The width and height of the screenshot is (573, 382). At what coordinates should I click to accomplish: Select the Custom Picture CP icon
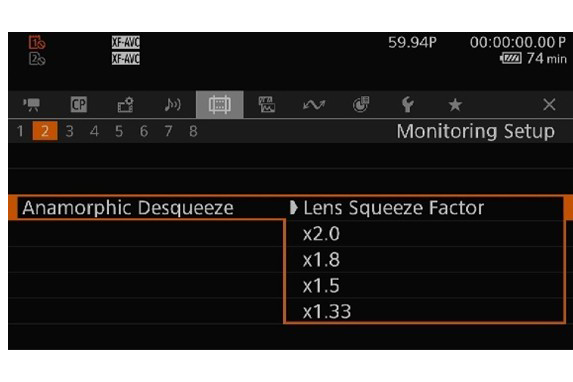79,105
